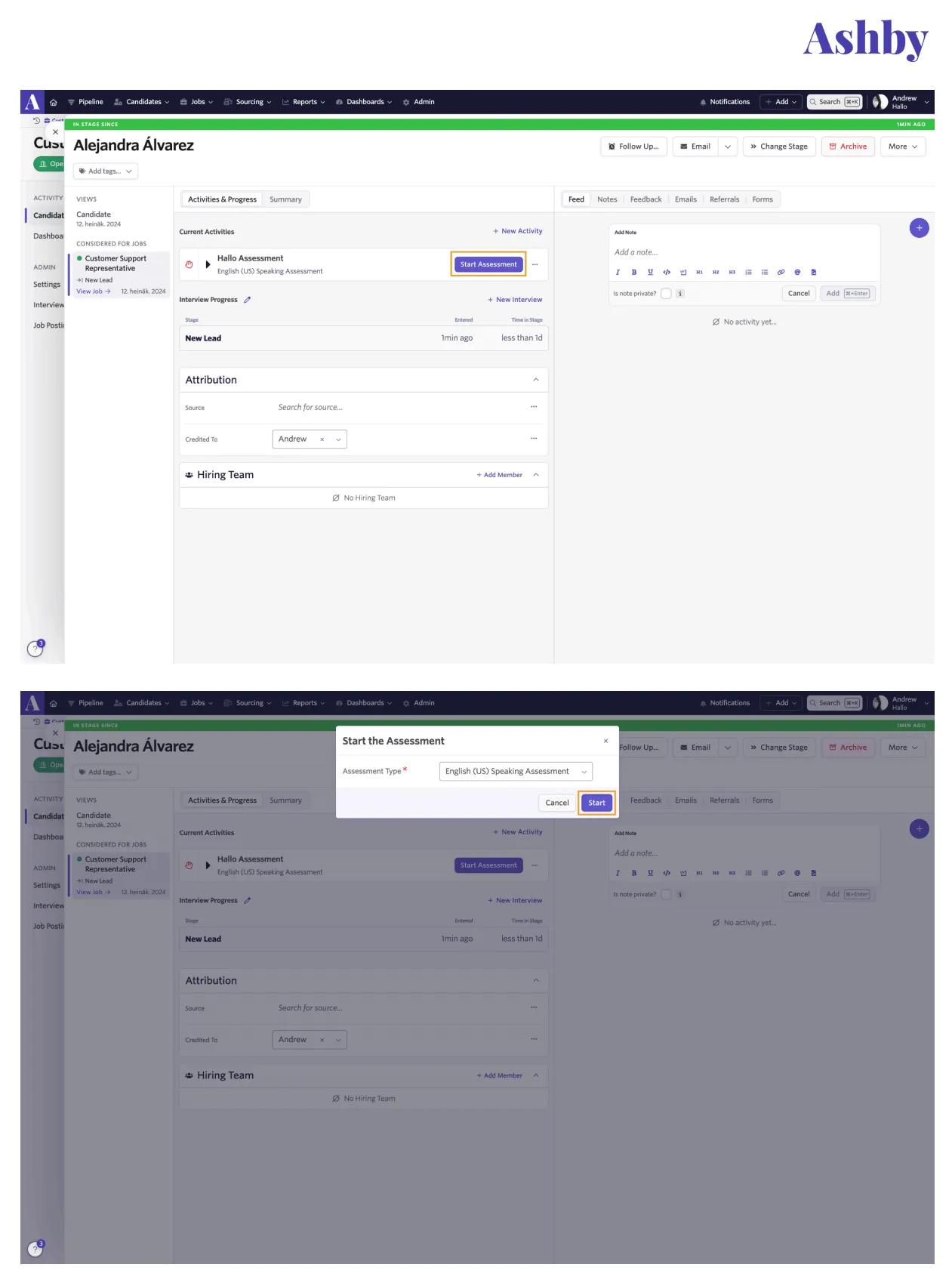
Task: Click the pencil icon beside Interview Progress, upper screenshot
Action: pyautogui.click(x=248, y=300)
